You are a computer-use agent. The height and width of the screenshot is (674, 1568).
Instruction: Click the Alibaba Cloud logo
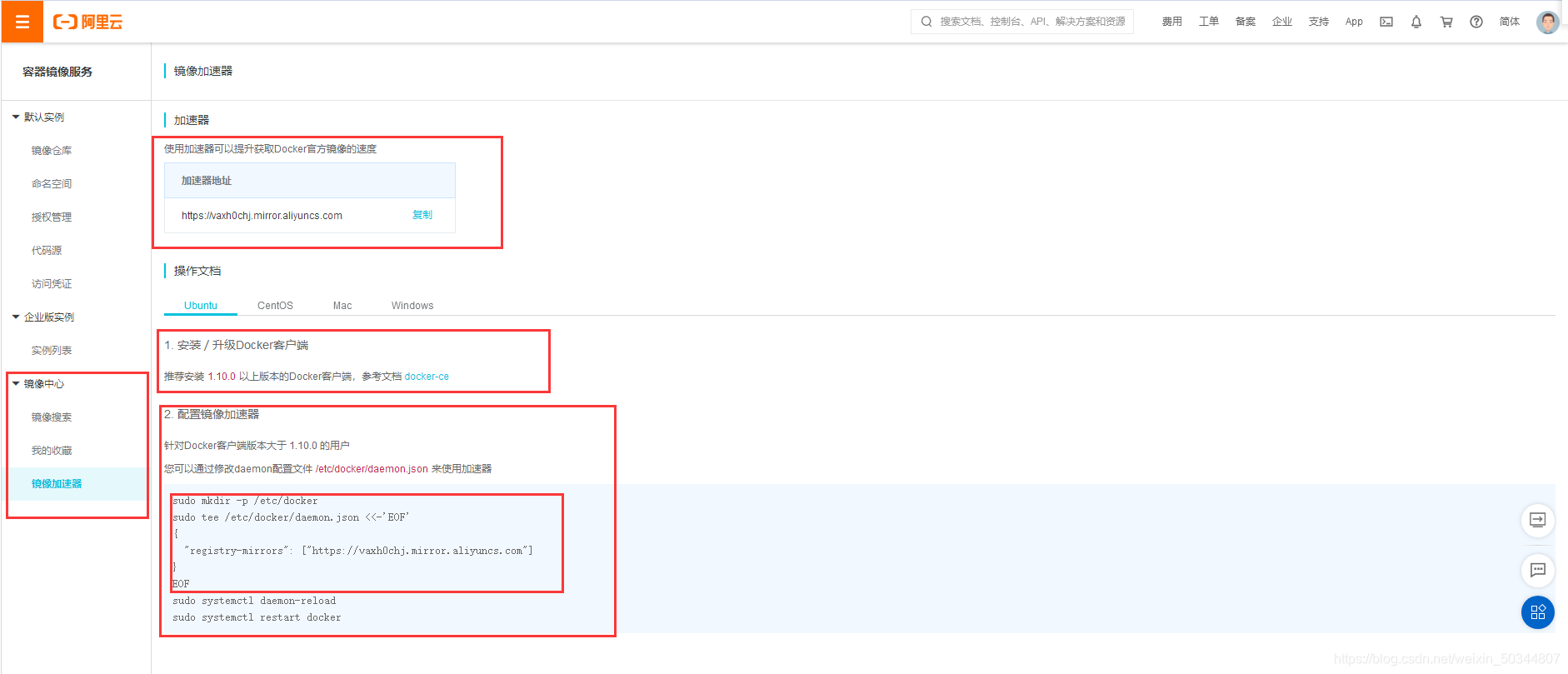pos(87,22)
